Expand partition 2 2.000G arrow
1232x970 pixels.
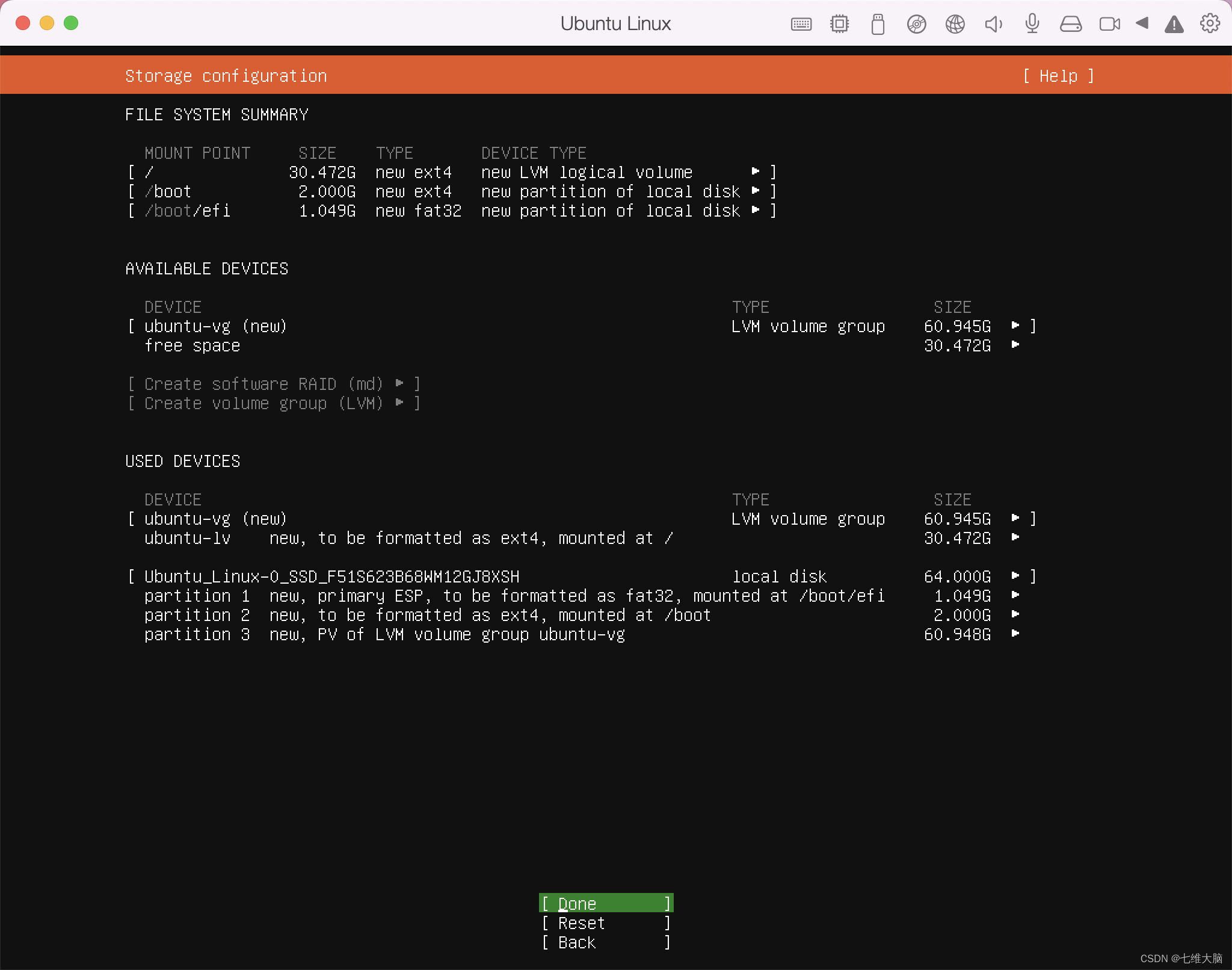tap(1015, 614)
